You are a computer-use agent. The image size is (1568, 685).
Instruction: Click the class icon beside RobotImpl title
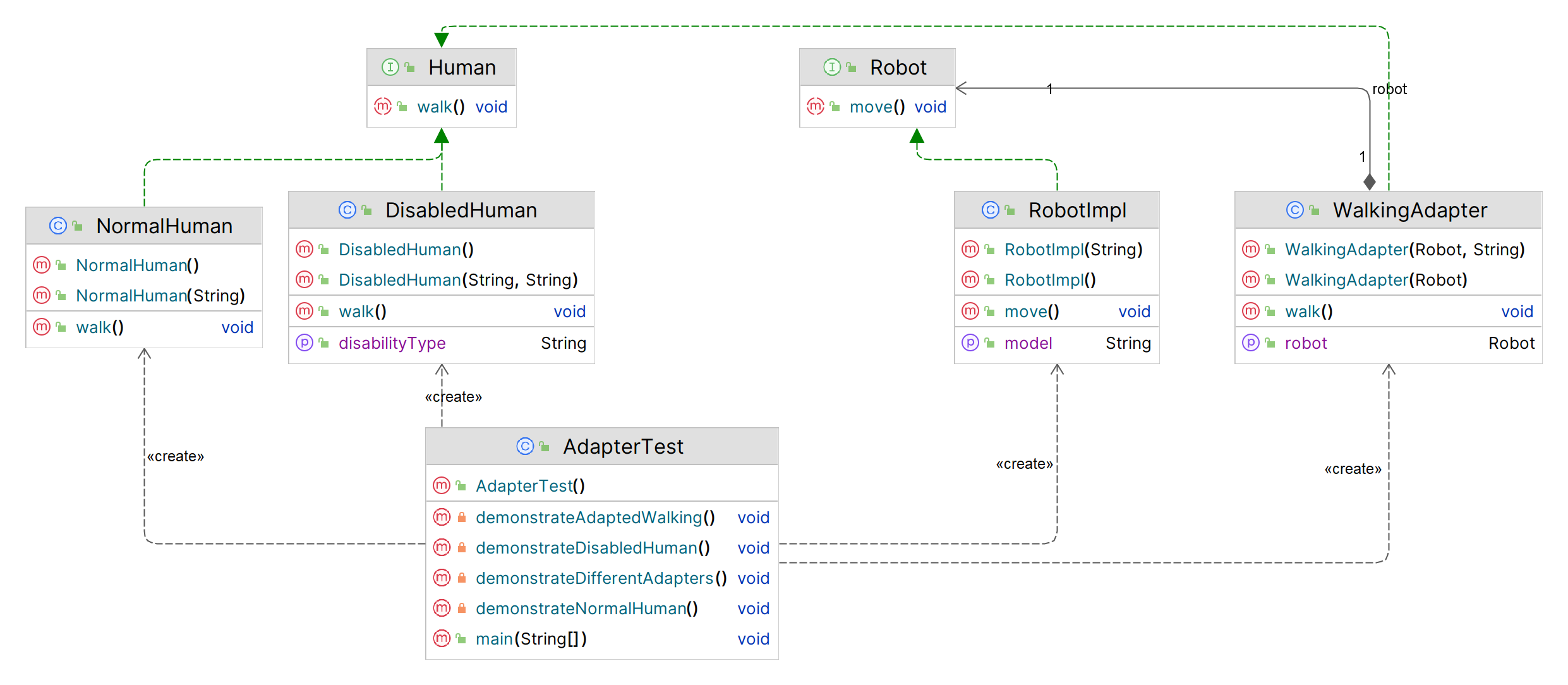[991, 210]
